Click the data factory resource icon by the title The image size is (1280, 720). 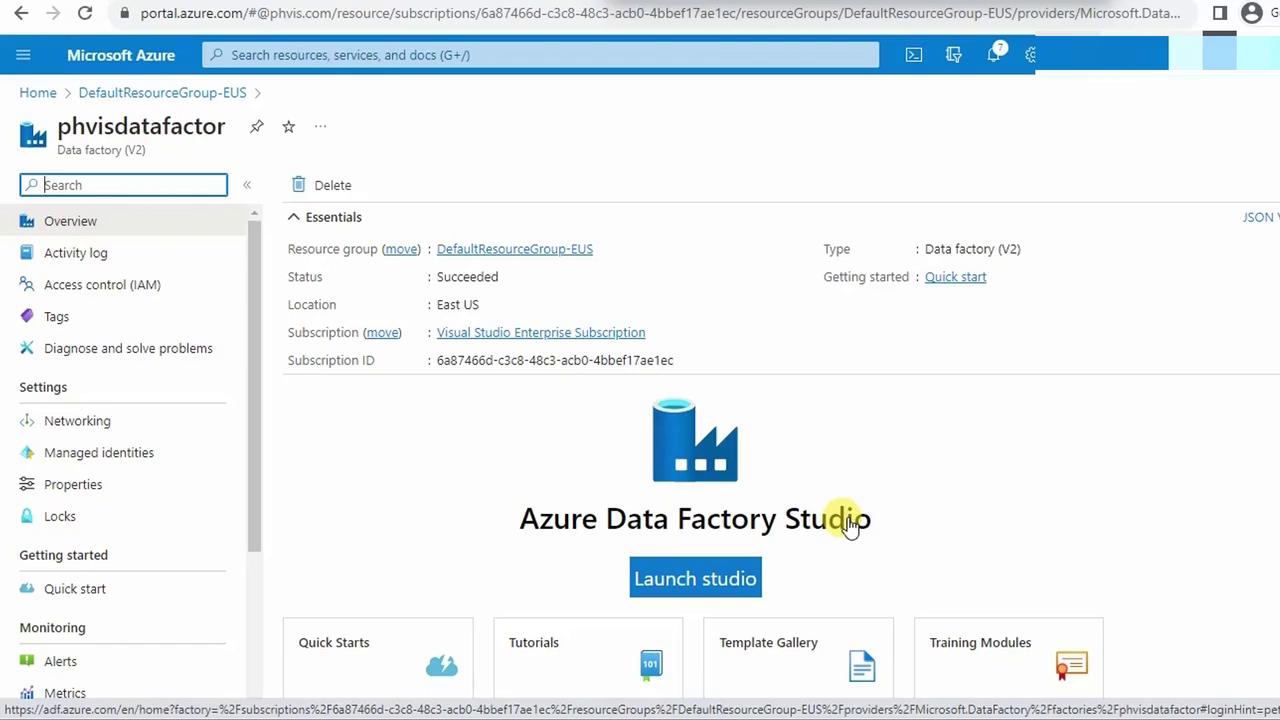click(33, 134)
